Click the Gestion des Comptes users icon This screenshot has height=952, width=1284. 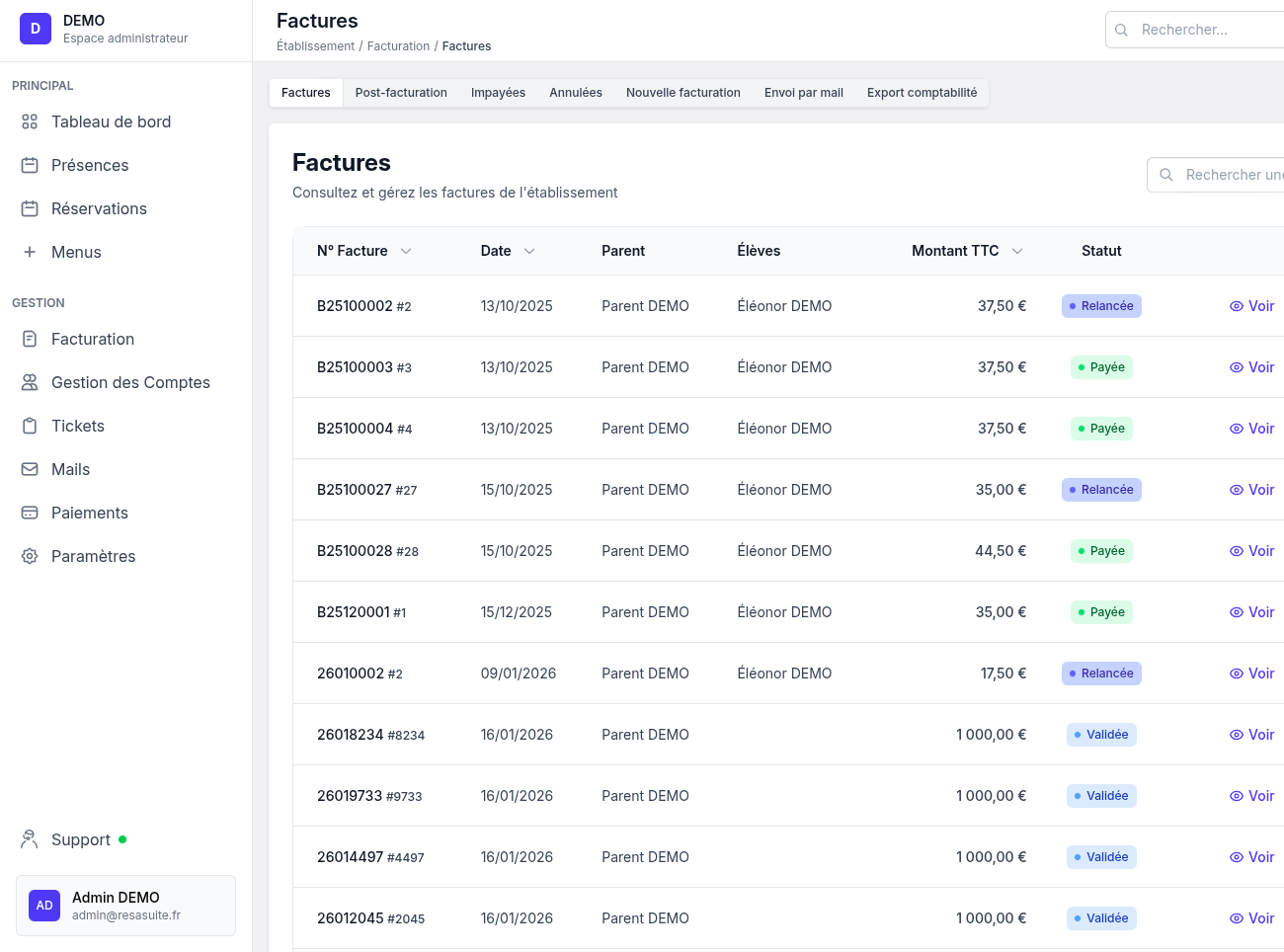click(x=30, y=382)
